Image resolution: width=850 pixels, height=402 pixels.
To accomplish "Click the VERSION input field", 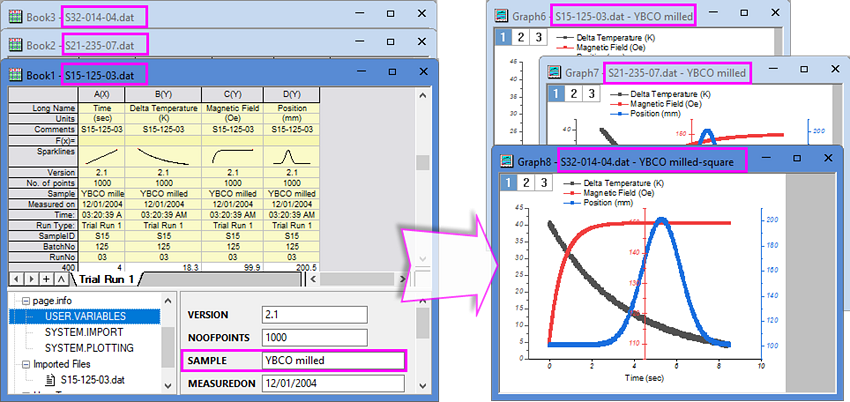I will pos(314,315).
